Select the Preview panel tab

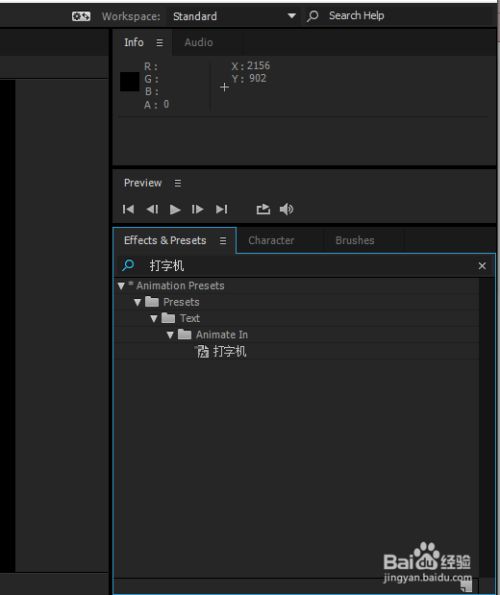tap(143, 183)
